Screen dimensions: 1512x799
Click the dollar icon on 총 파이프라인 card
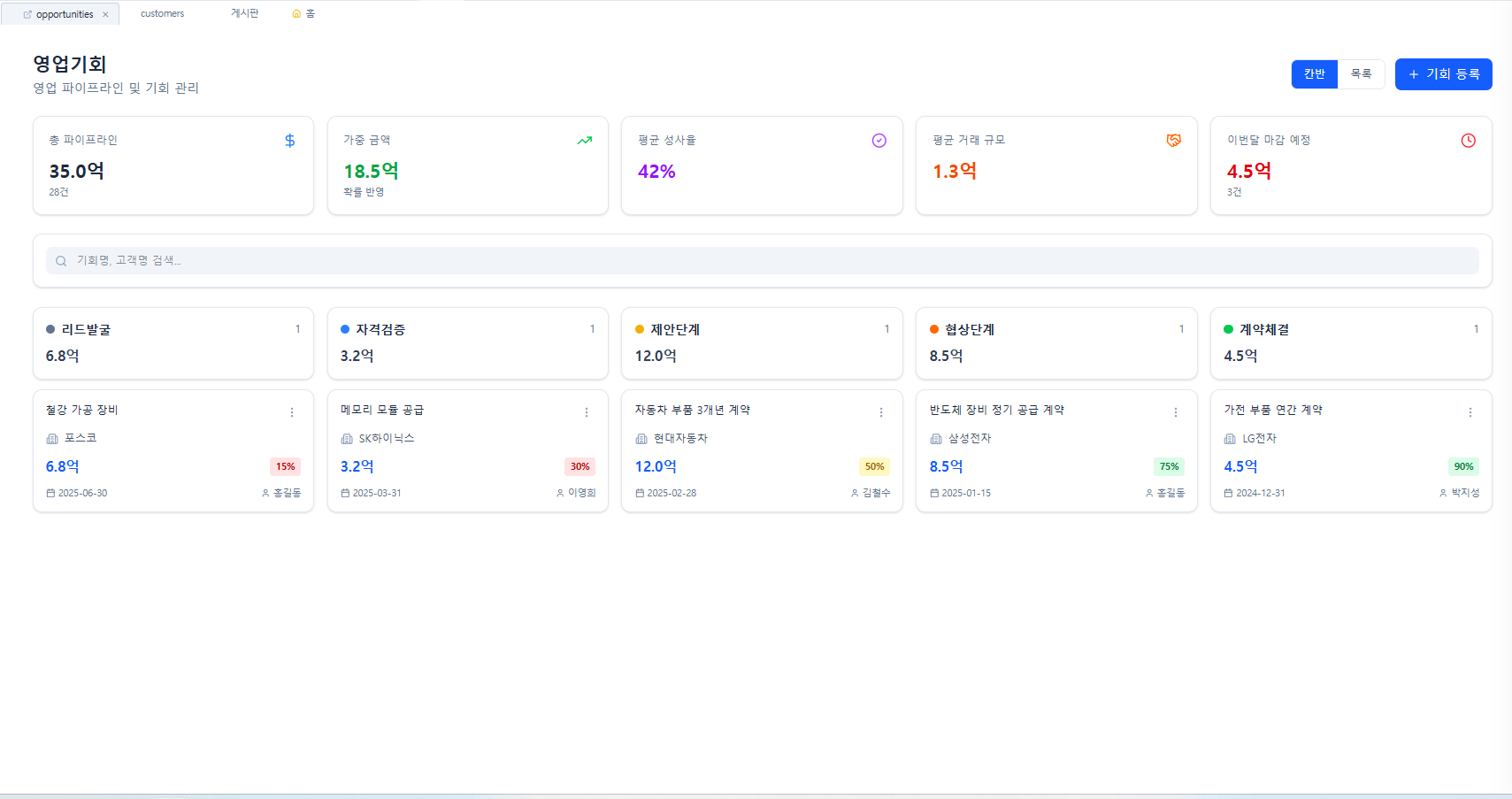(x=289, y=141)
